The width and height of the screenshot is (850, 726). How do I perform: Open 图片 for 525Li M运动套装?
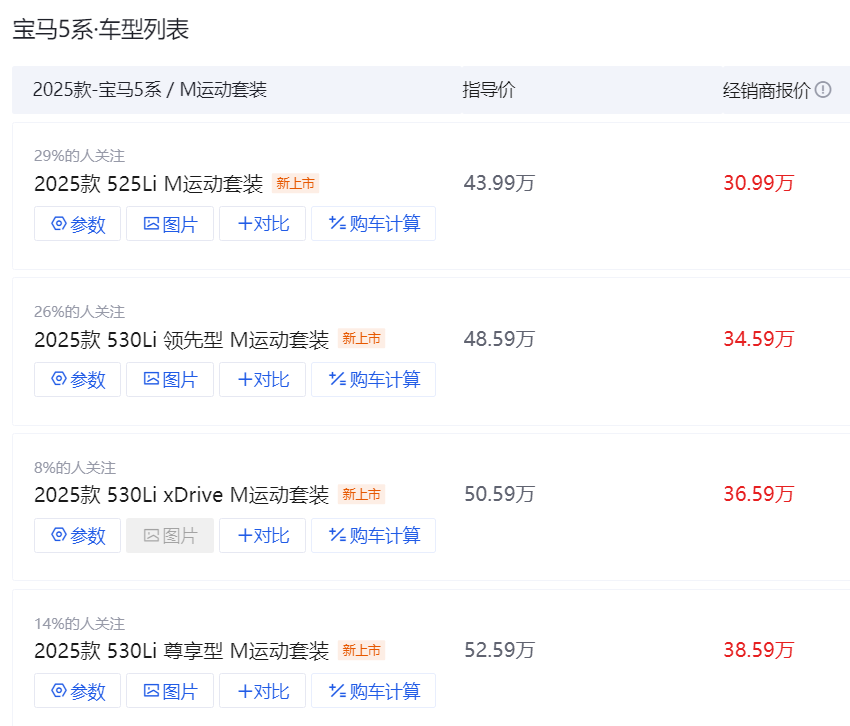pyautogui.click(x=170, y=223)
